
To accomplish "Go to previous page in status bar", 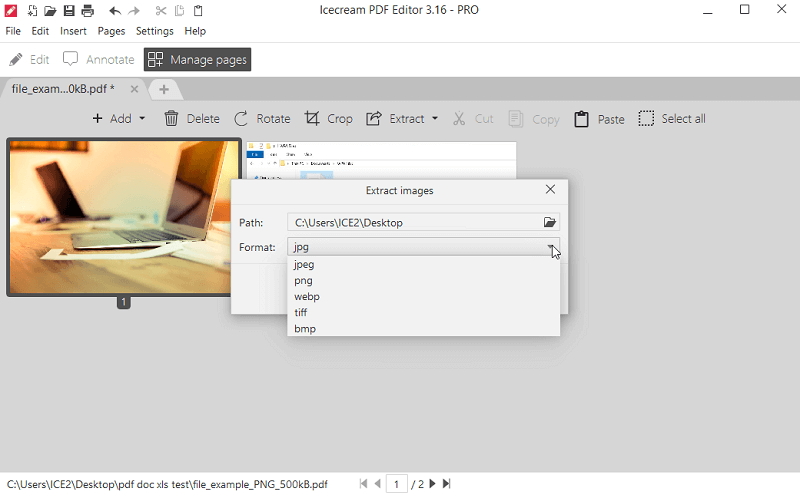I will click(x=378, y=483).
